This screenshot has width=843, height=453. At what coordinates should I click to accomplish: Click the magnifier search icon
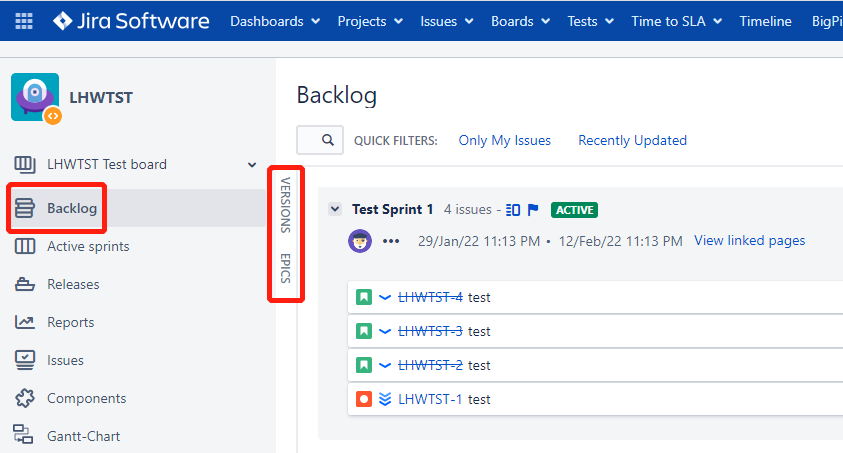pyautogui.click(x=327, y=140)
